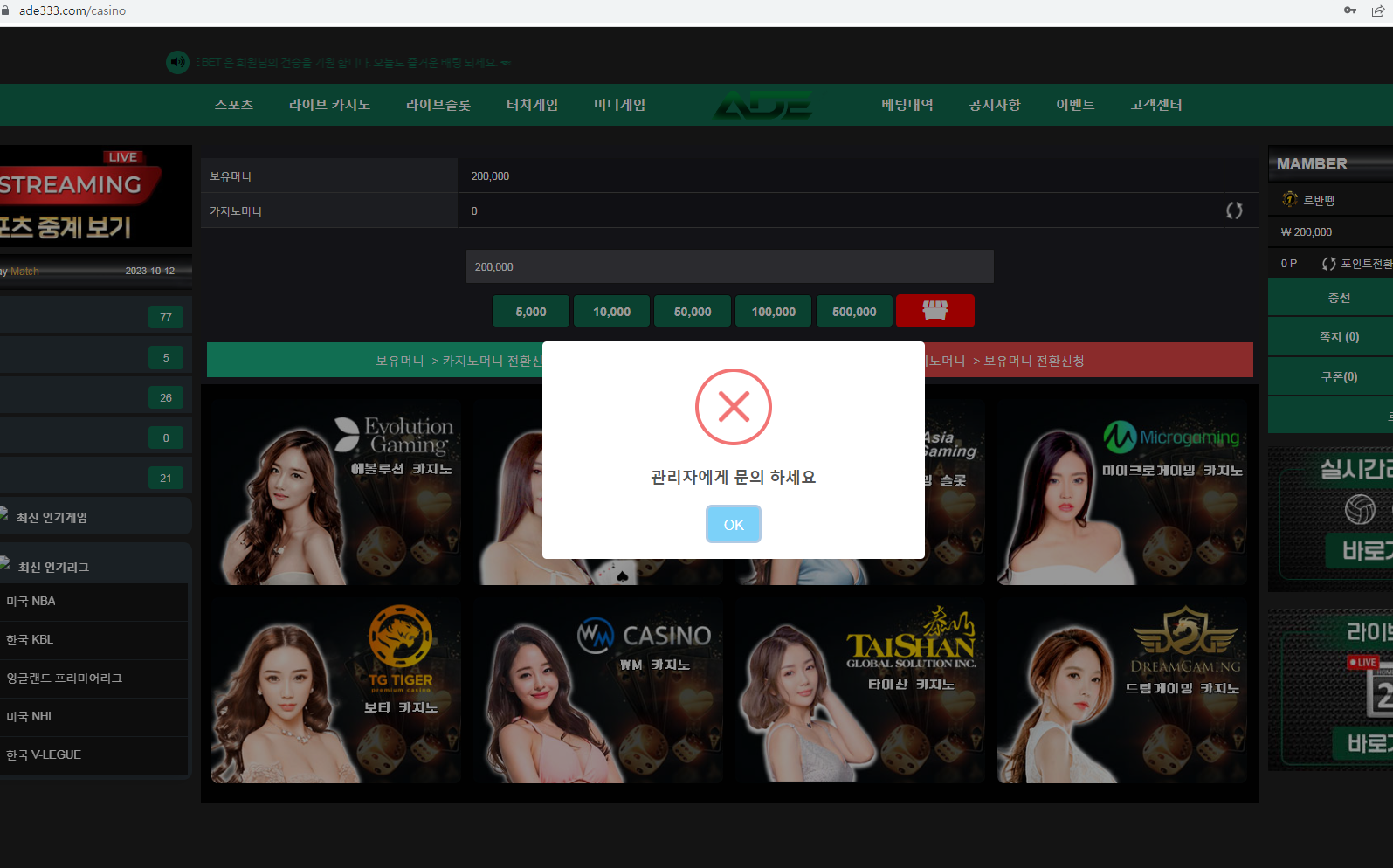1393x868 pixels.
Task: Open the Dream Gaming casino thumbnail
Action: click(1122, 690)
